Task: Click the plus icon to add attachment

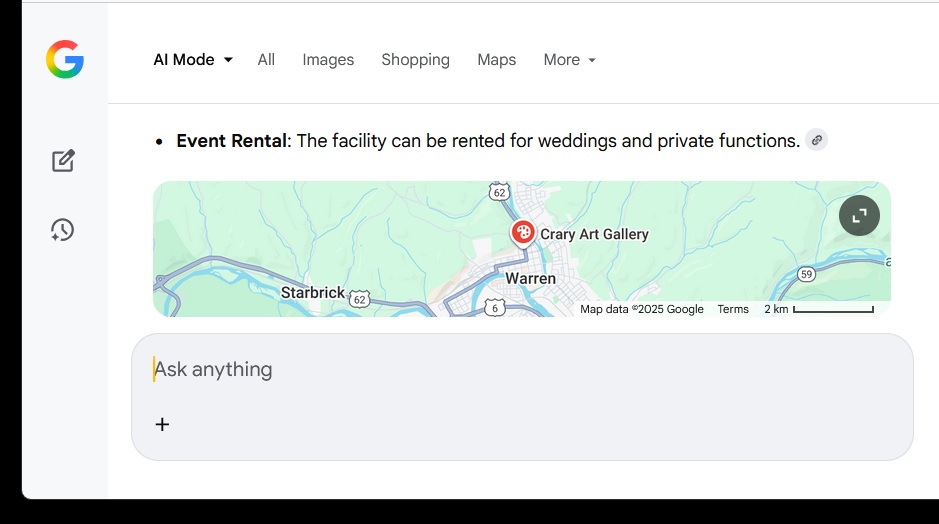Action: point(162,424)
